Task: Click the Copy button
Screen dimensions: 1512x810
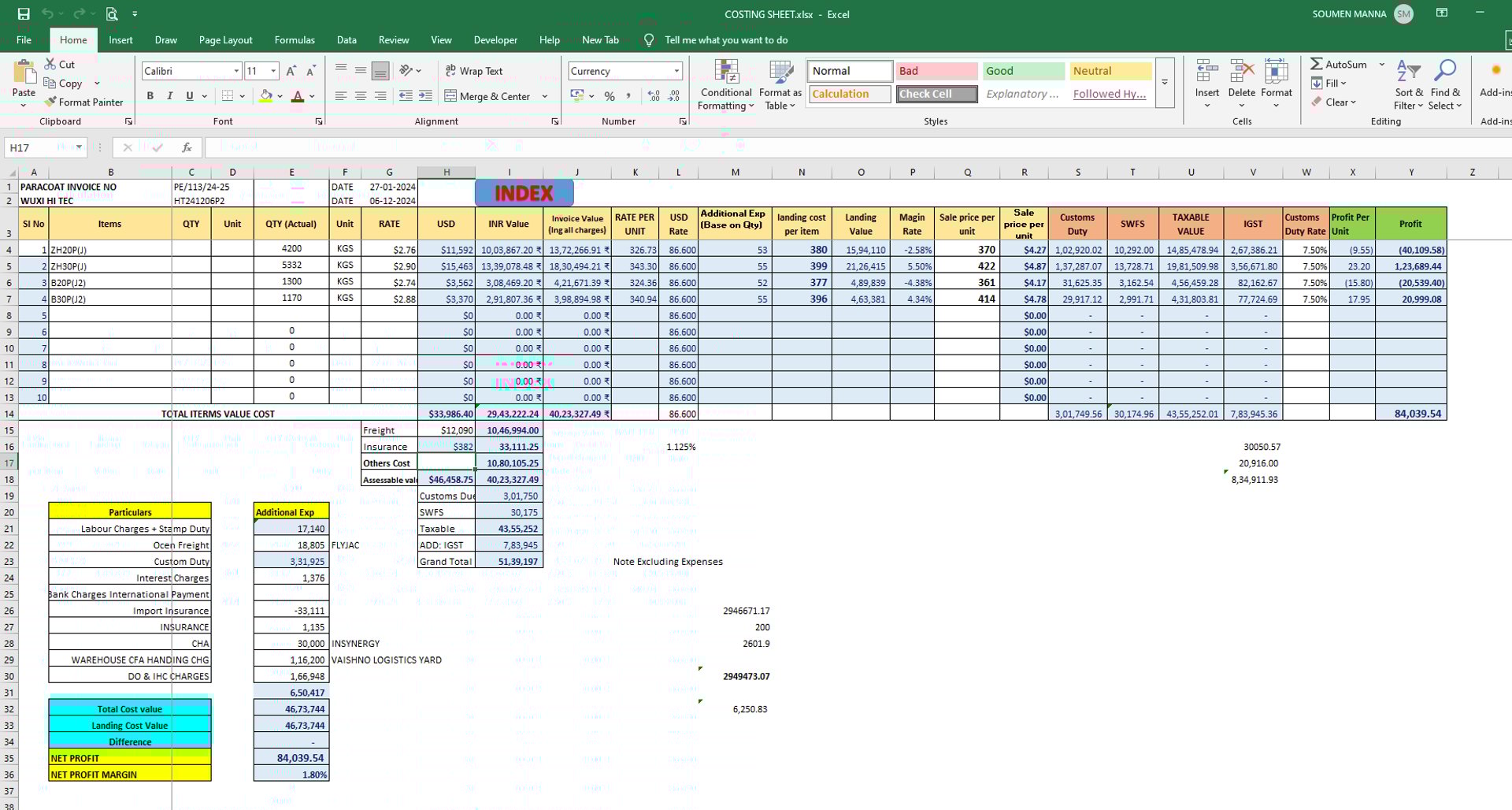Action: [x=63, y=83]
